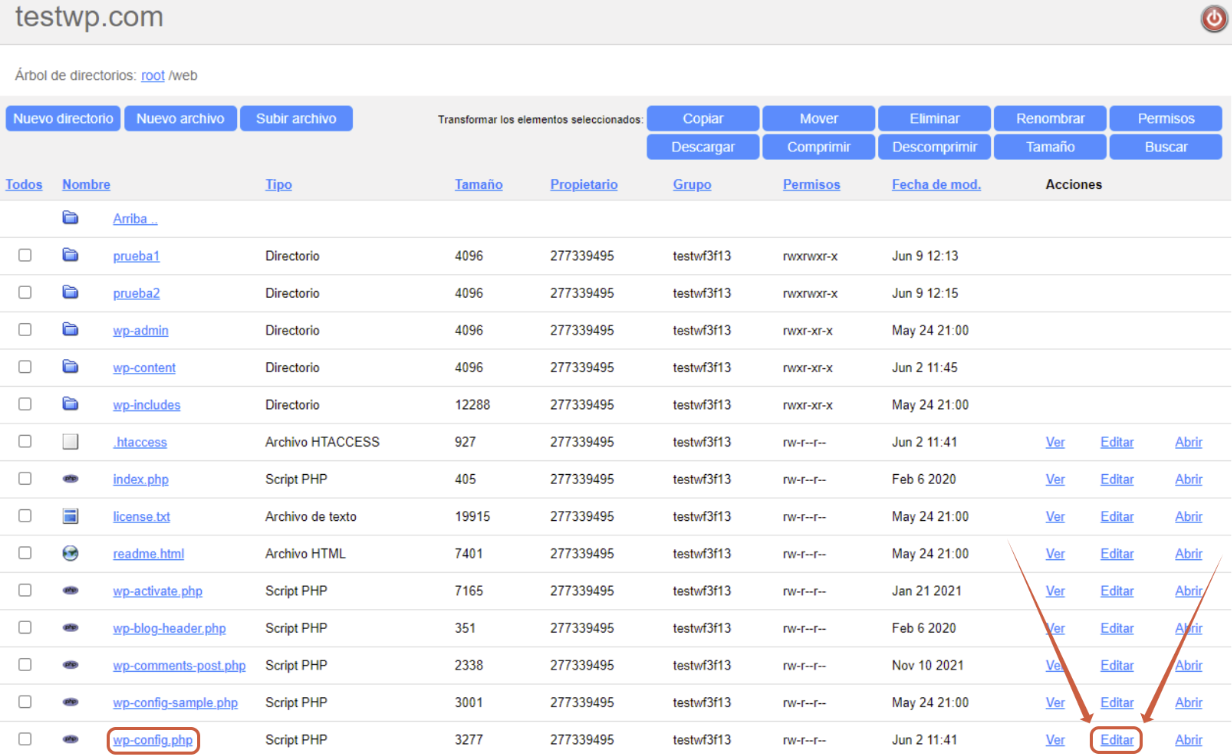Image resolution: width=1232 pixels, height=756 pixels.
Task: Toggle the wp-includes checkbox
Action: (25, 404)
